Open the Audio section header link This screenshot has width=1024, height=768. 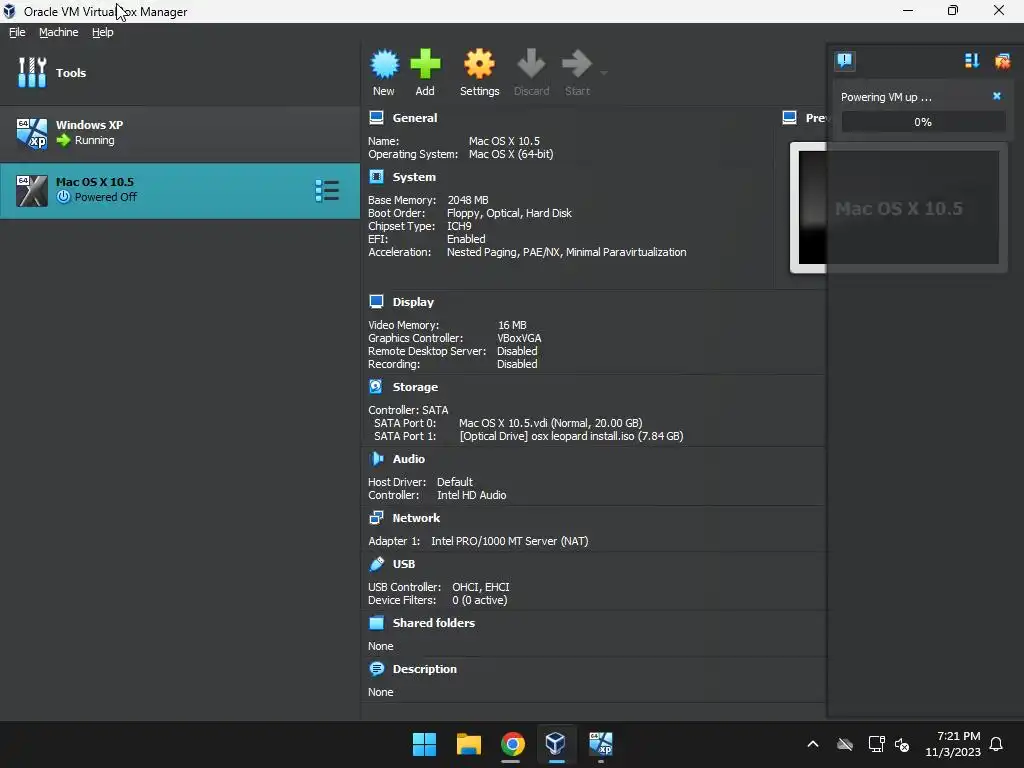click(409, 459)
